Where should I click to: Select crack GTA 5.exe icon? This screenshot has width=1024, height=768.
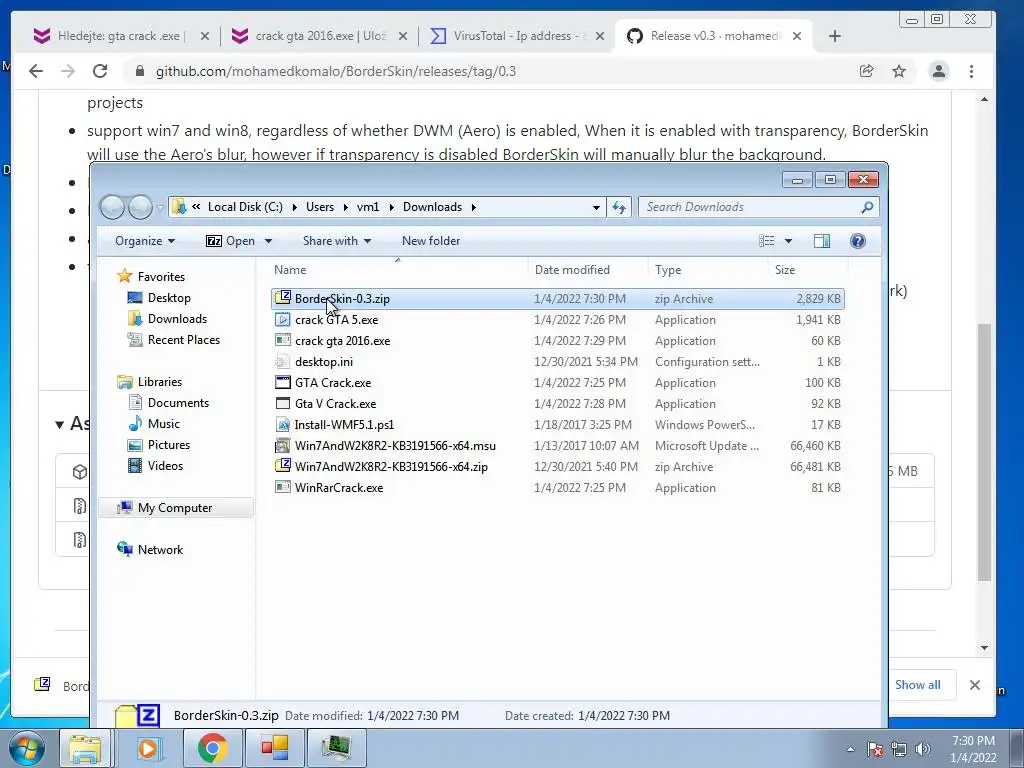[x=283, y=319]
